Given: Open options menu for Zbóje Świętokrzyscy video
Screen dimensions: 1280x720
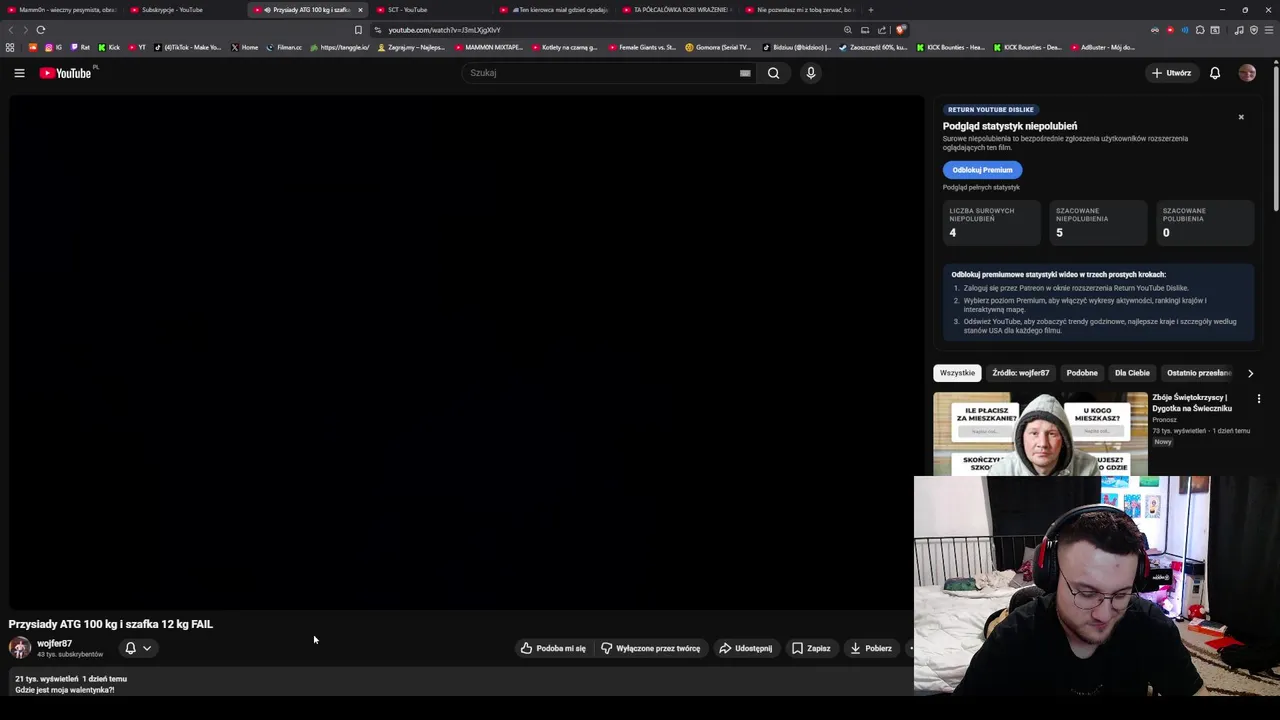Looking at the screenshot, I should 1259,399.
